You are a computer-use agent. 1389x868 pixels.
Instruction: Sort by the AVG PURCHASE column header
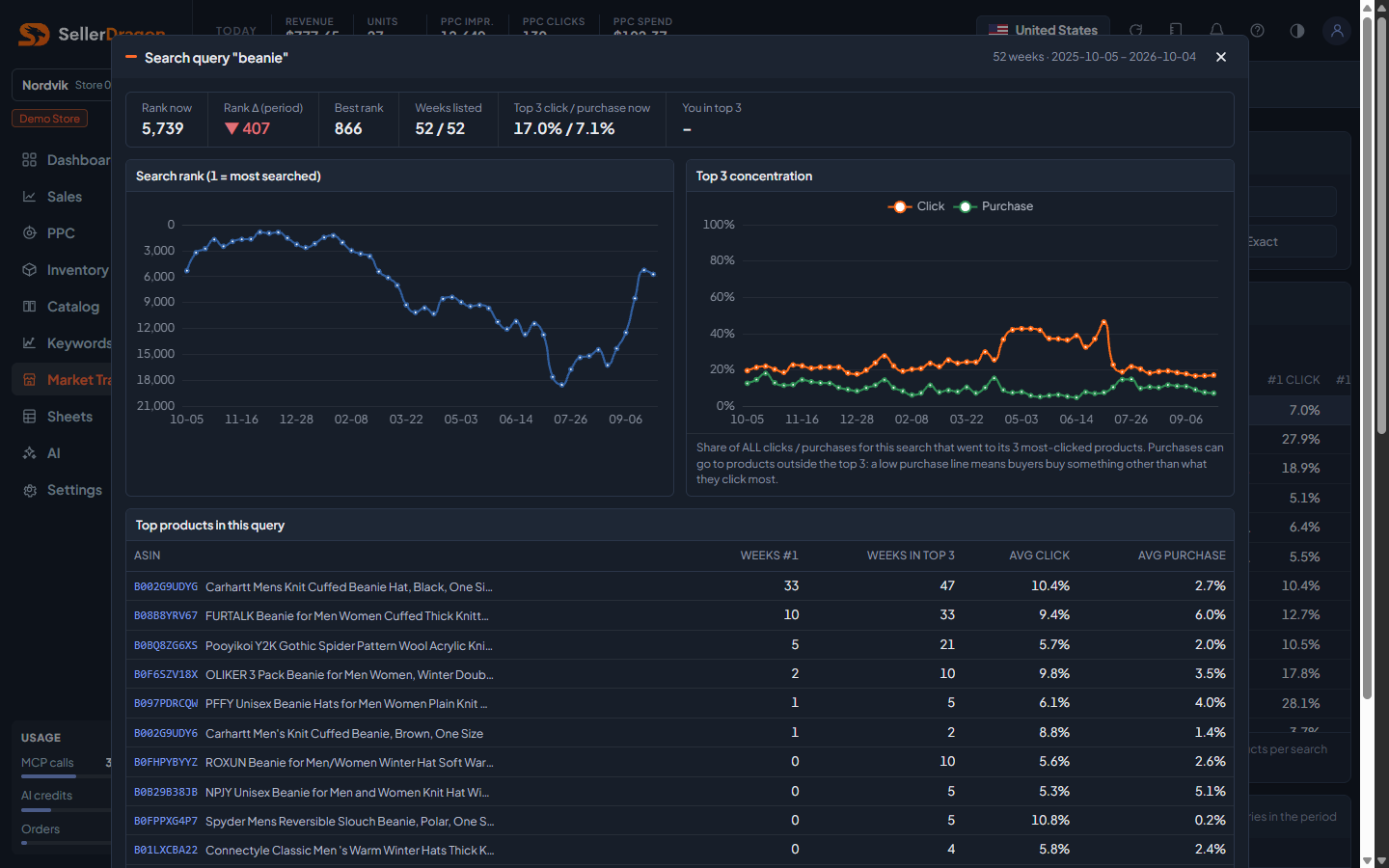[x=1182, y=556]
